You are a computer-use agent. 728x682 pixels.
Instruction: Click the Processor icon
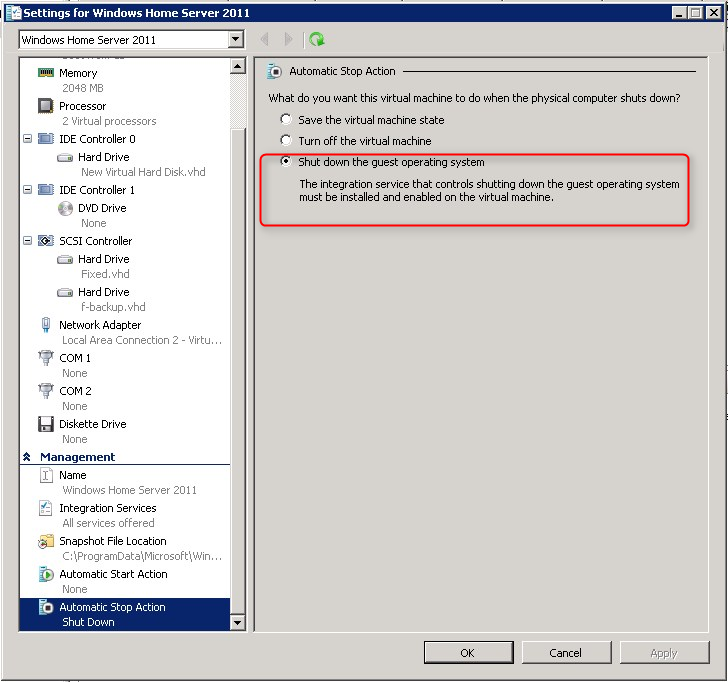(x=46, y=106)
